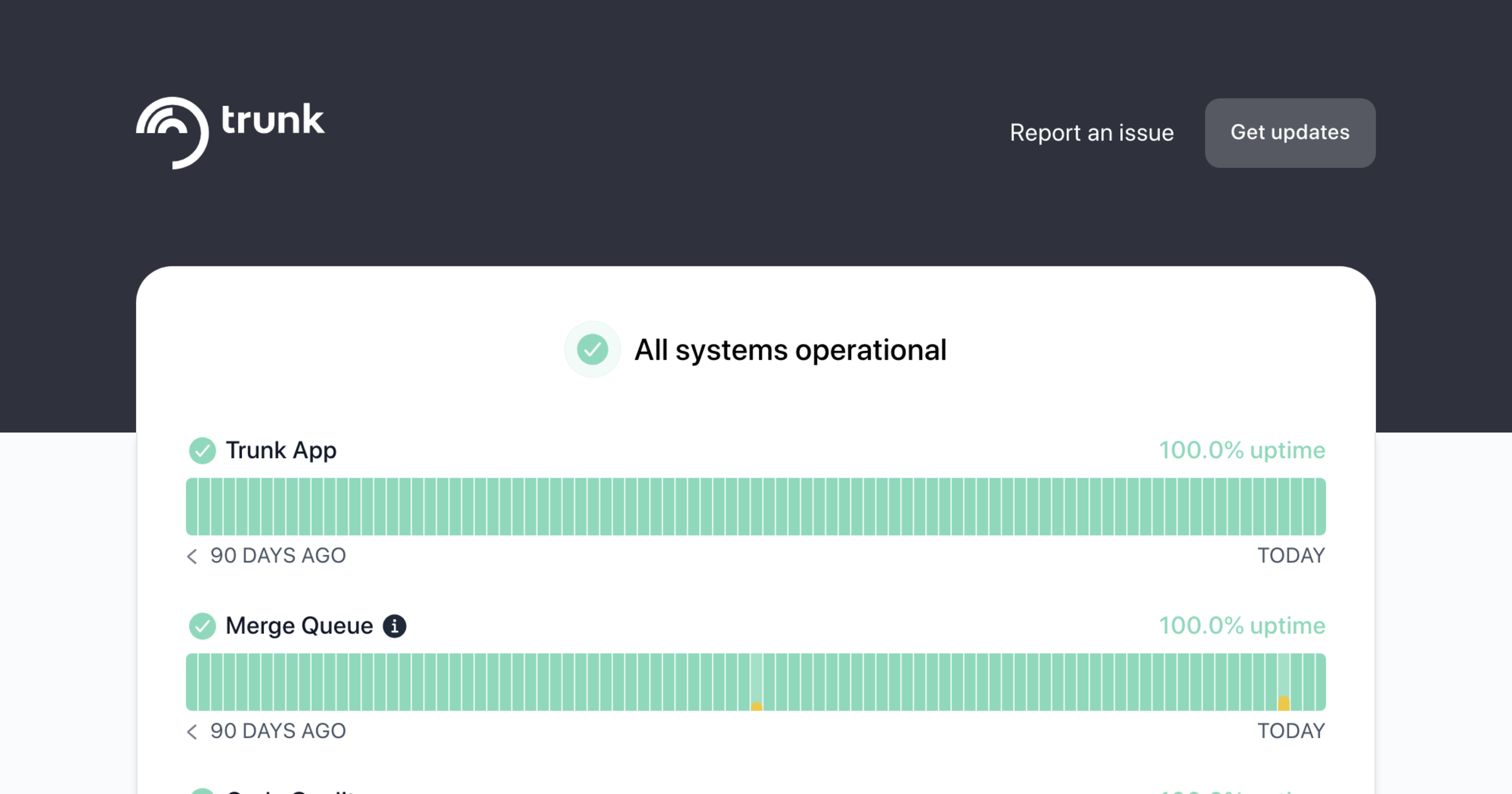Click the Merge Queue component name
The width and height of the screenshot is (1512, 794).
299,626
